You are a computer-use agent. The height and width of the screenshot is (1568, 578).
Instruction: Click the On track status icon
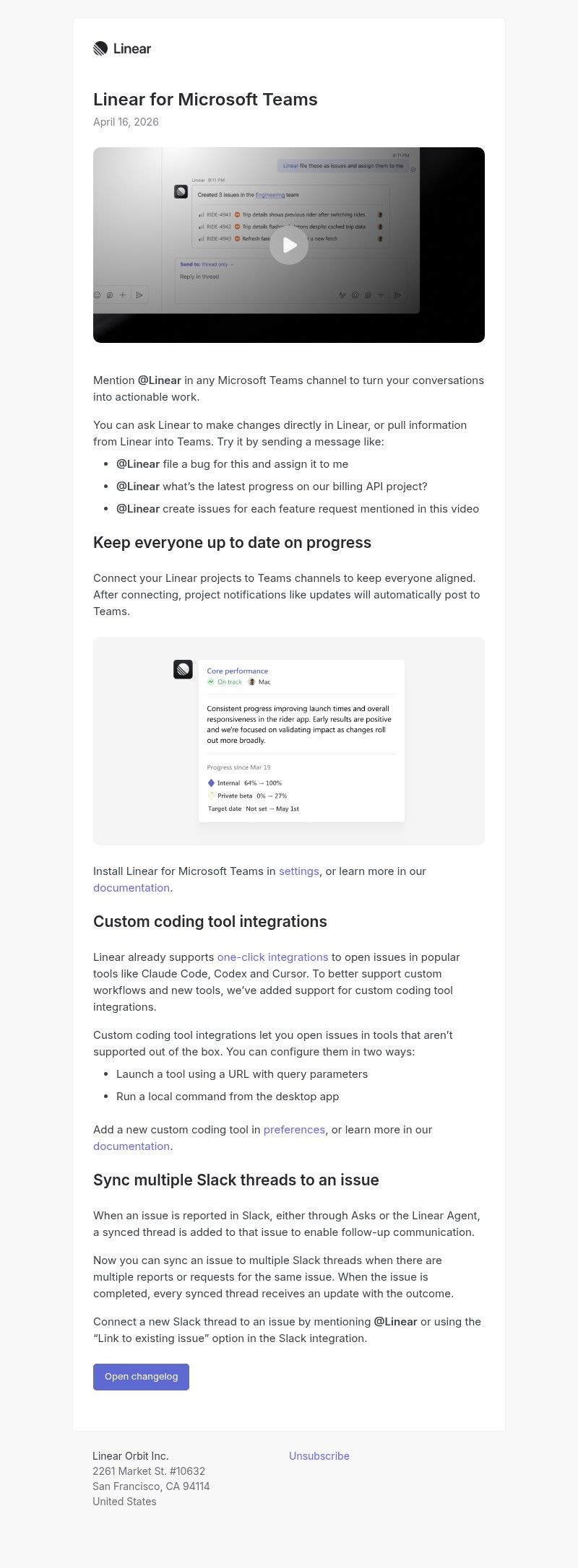click(x=211, y=681)
